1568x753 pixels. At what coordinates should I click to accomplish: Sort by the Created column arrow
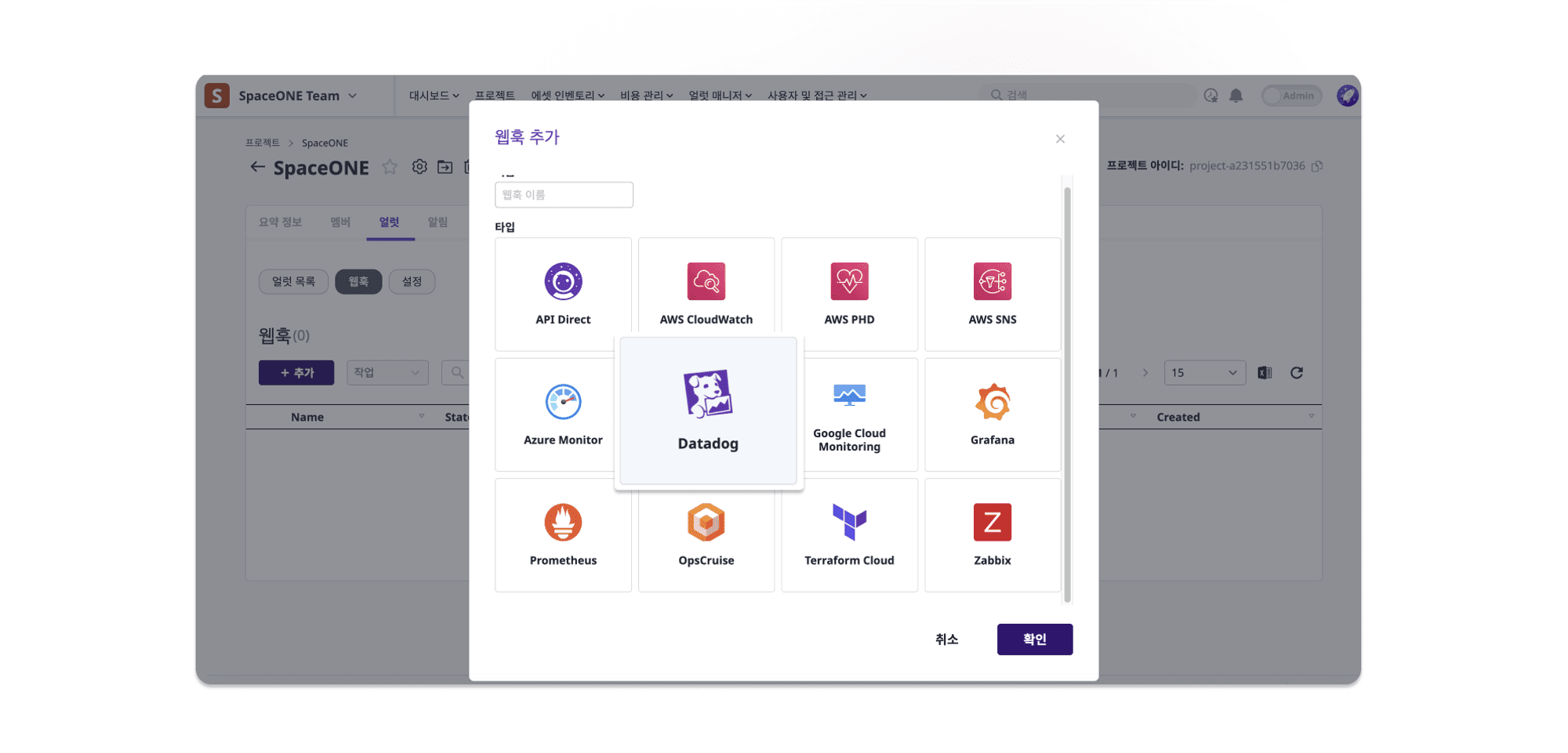tap(1312, 416)
